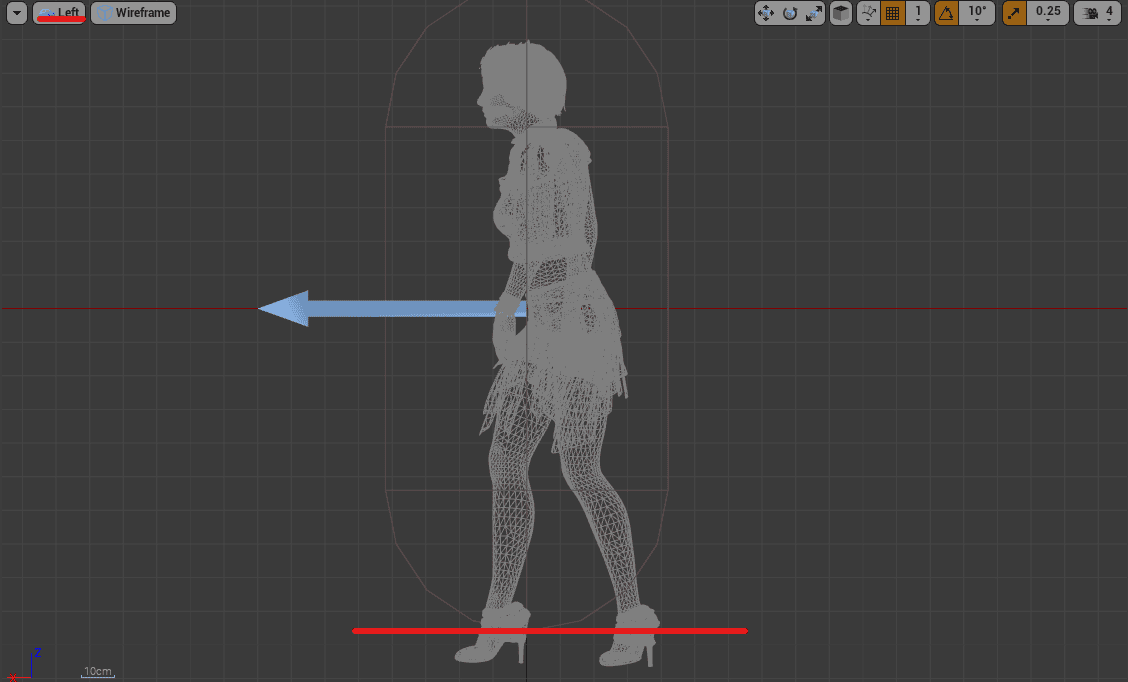Open the grid snap size dropdown
Image resolution: width=1128 pixels, height=682 pixels.
point(917,13)
